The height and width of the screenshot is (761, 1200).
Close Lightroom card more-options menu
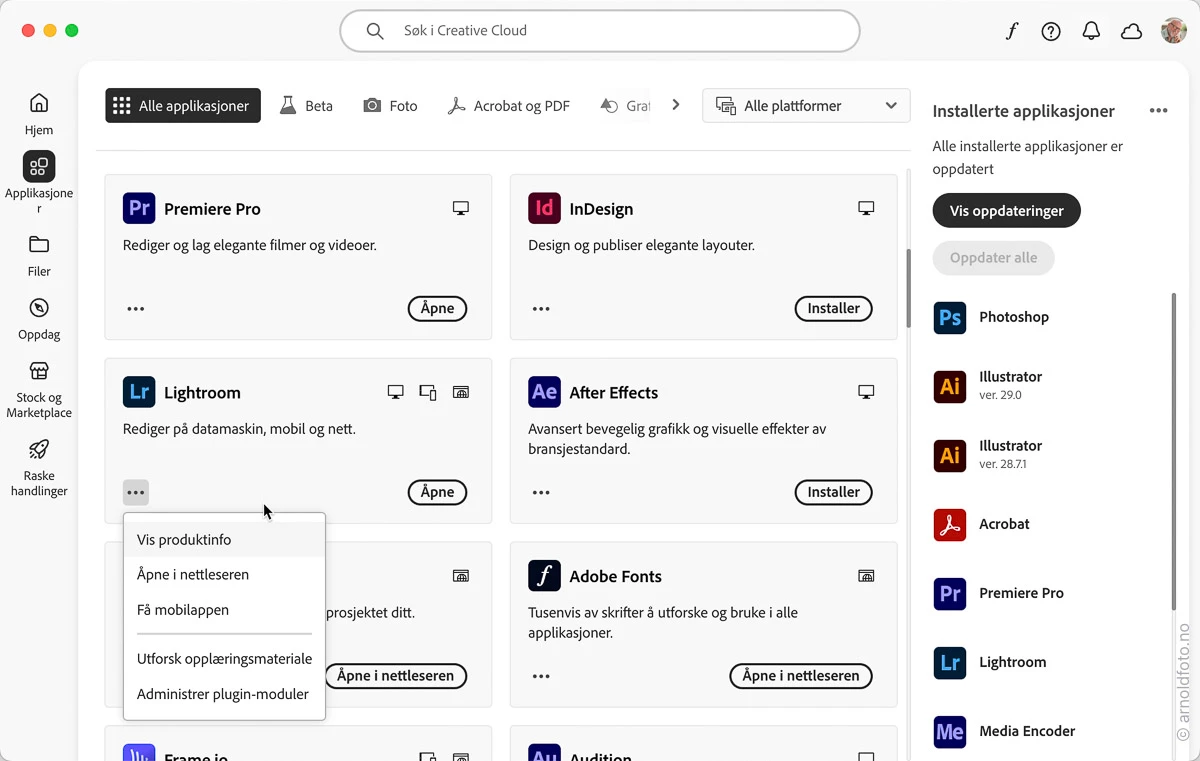(136, 492)
